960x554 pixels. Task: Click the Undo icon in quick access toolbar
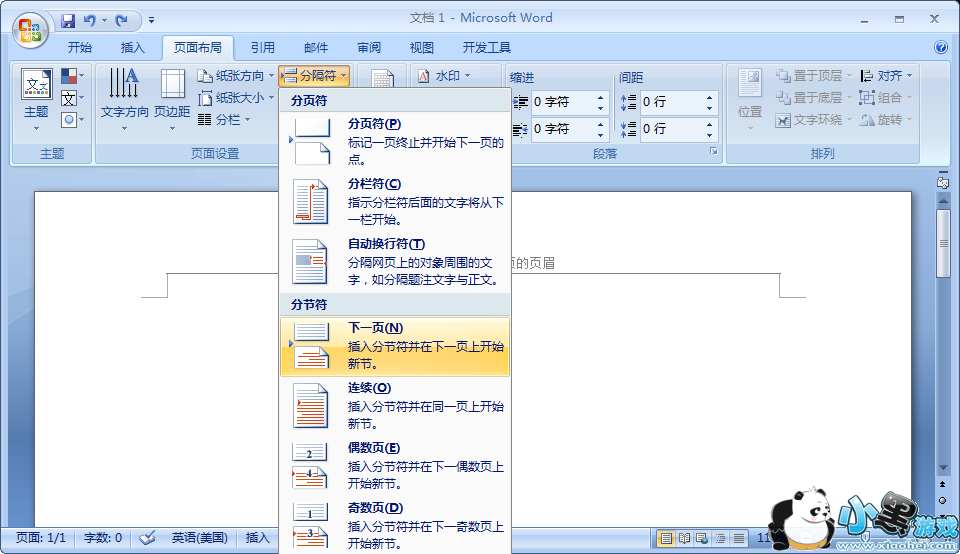click(x=90, y=20)
